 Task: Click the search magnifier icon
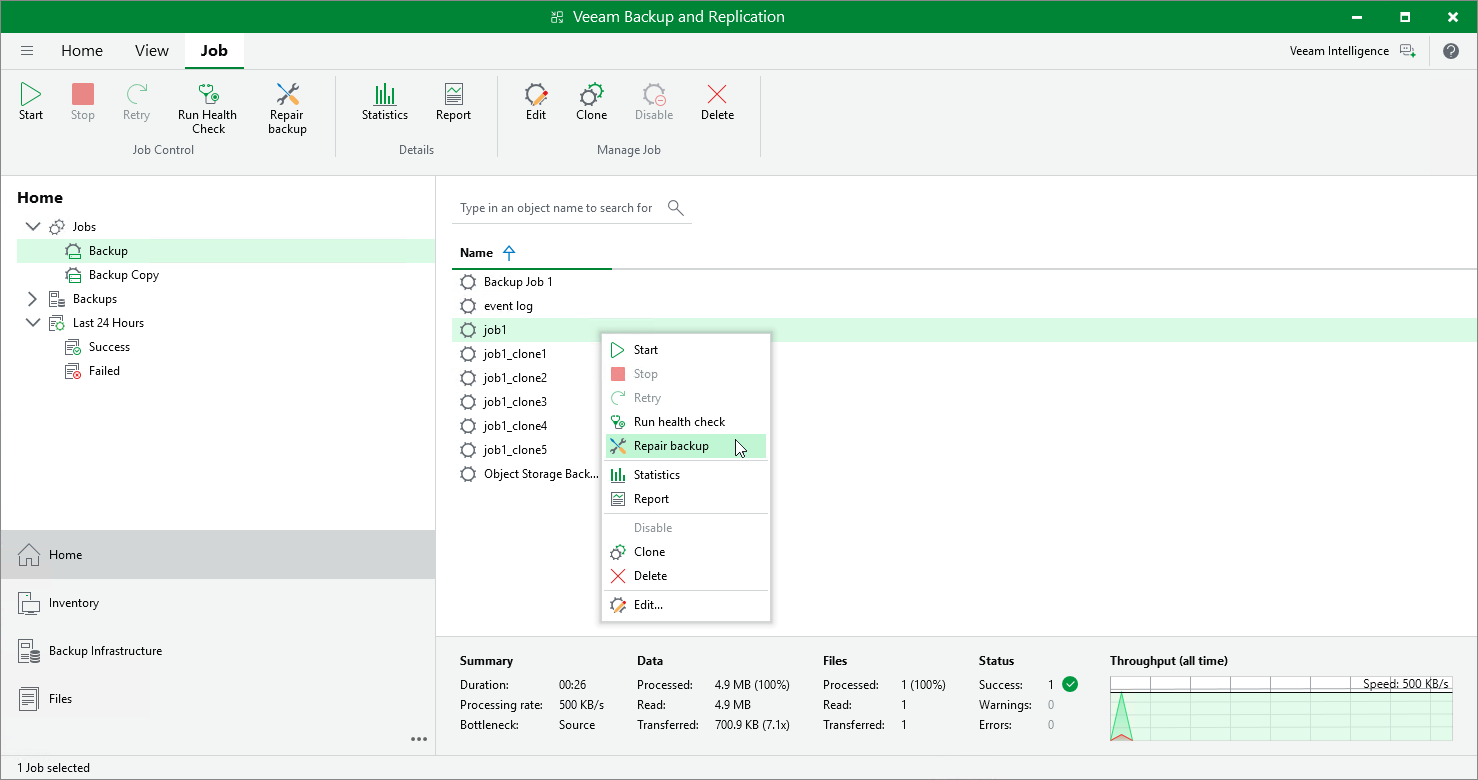click(x=676, y=208)
